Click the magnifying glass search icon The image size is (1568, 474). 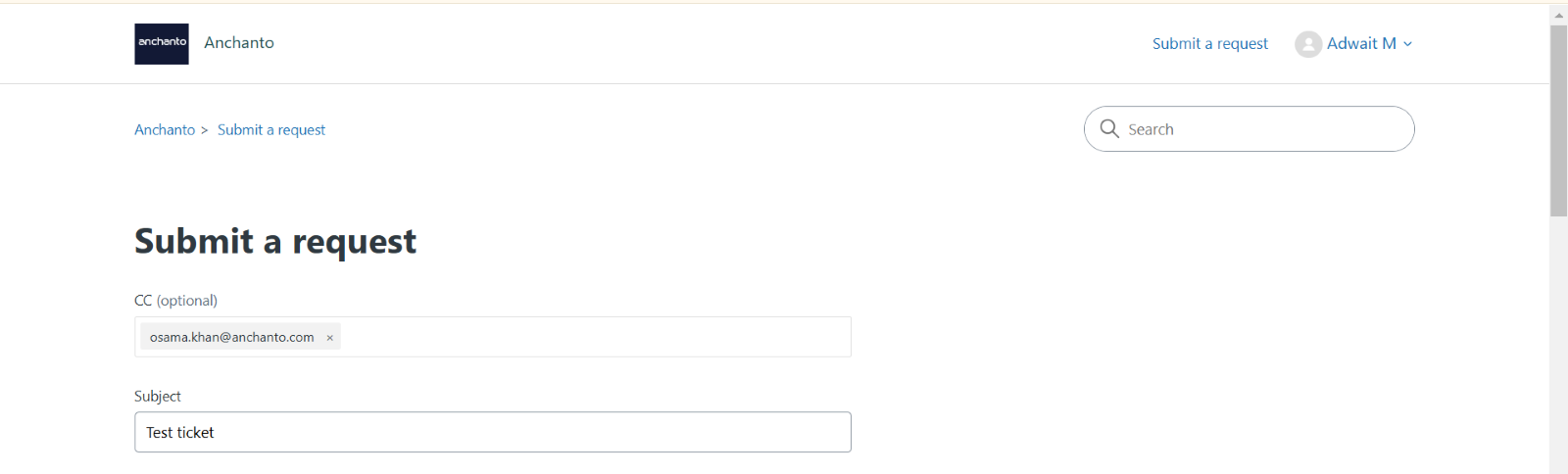click(x=1109, y=128)
